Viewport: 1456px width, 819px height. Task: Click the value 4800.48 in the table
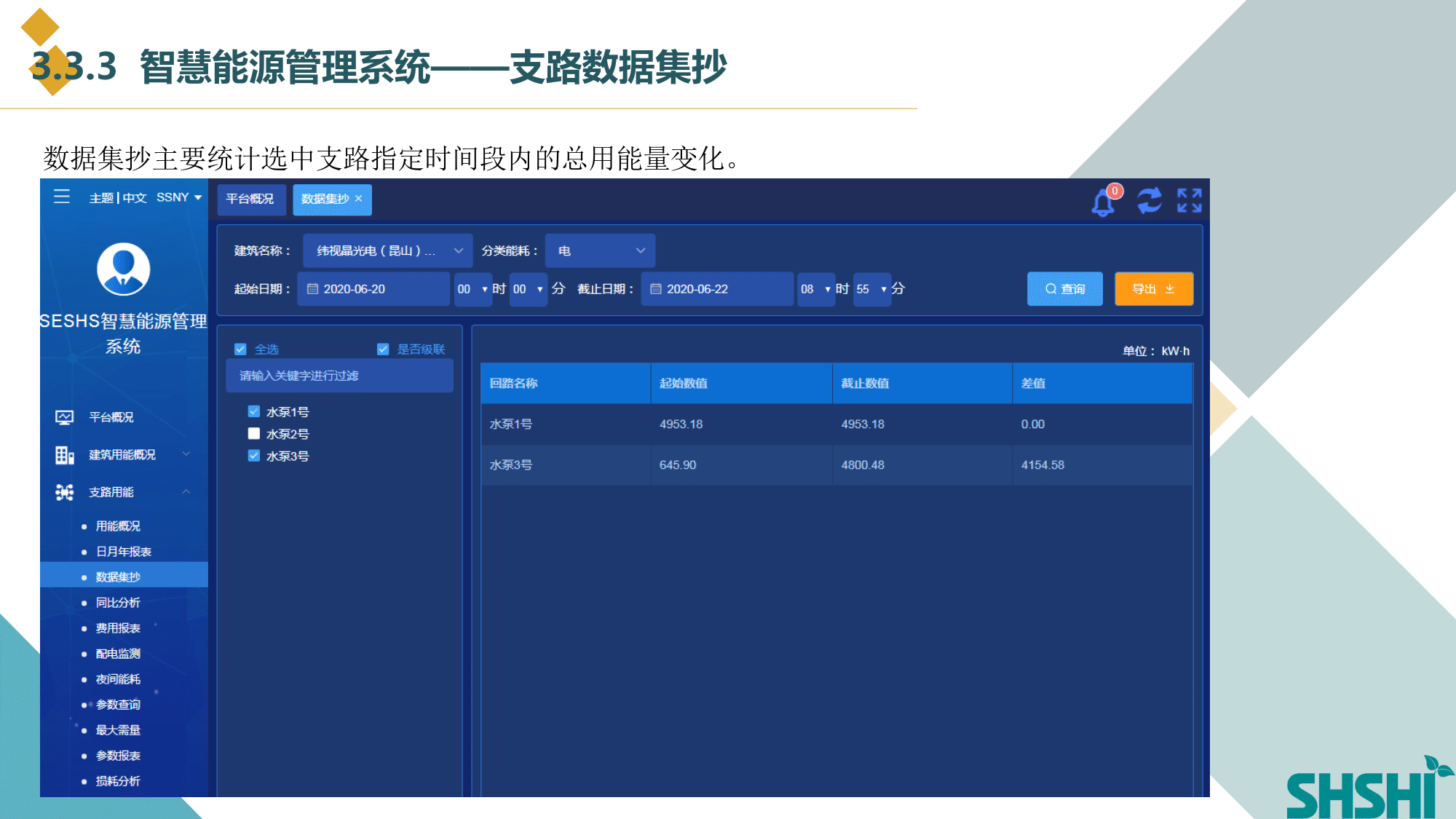863,464
